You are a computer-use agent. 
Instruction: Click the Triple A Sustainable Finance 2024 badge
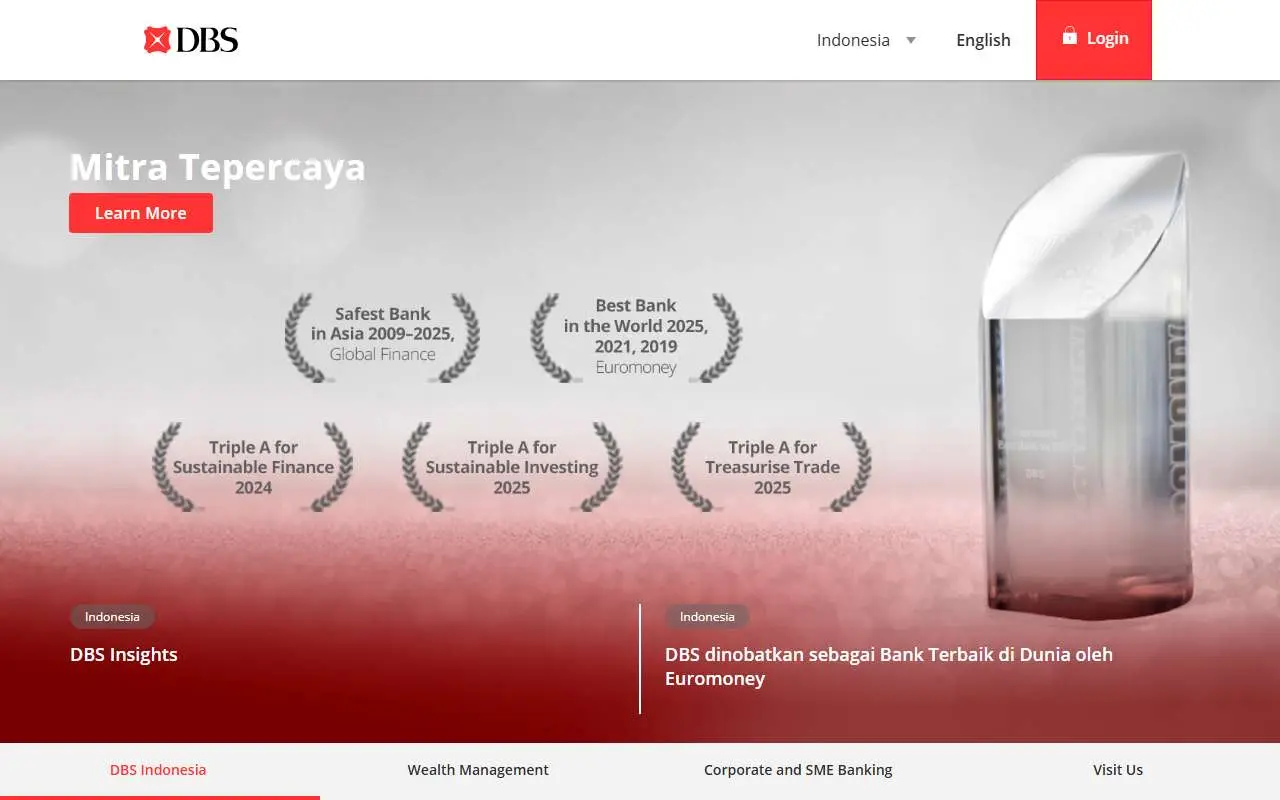pyautogui.click(x=253, y=467)
